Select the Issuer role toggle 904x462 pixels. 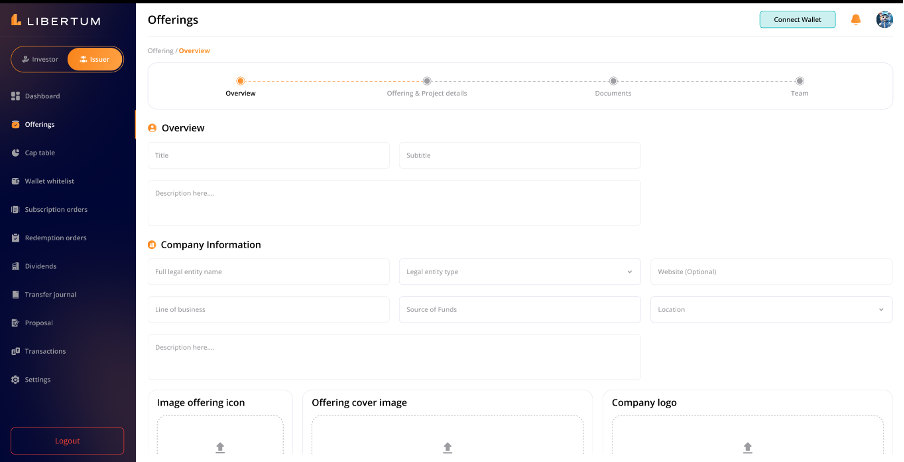pyautogui.click(x=95, y=59)
